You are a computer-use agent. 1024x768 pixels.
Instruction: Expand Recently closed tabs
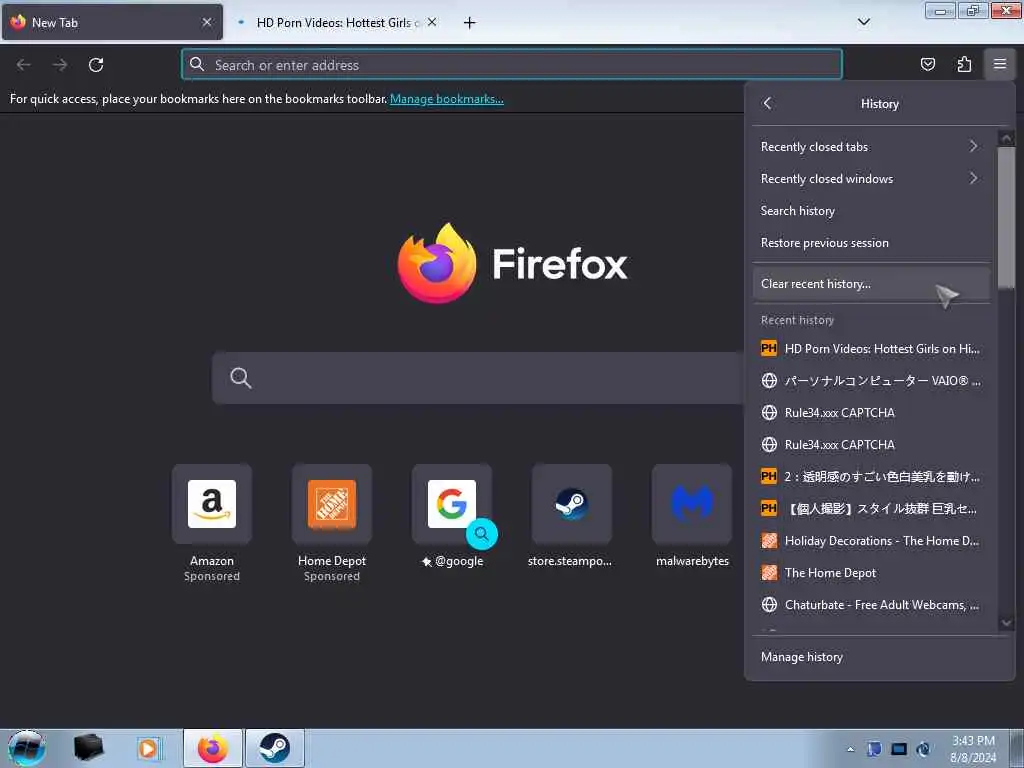point(871,146)
